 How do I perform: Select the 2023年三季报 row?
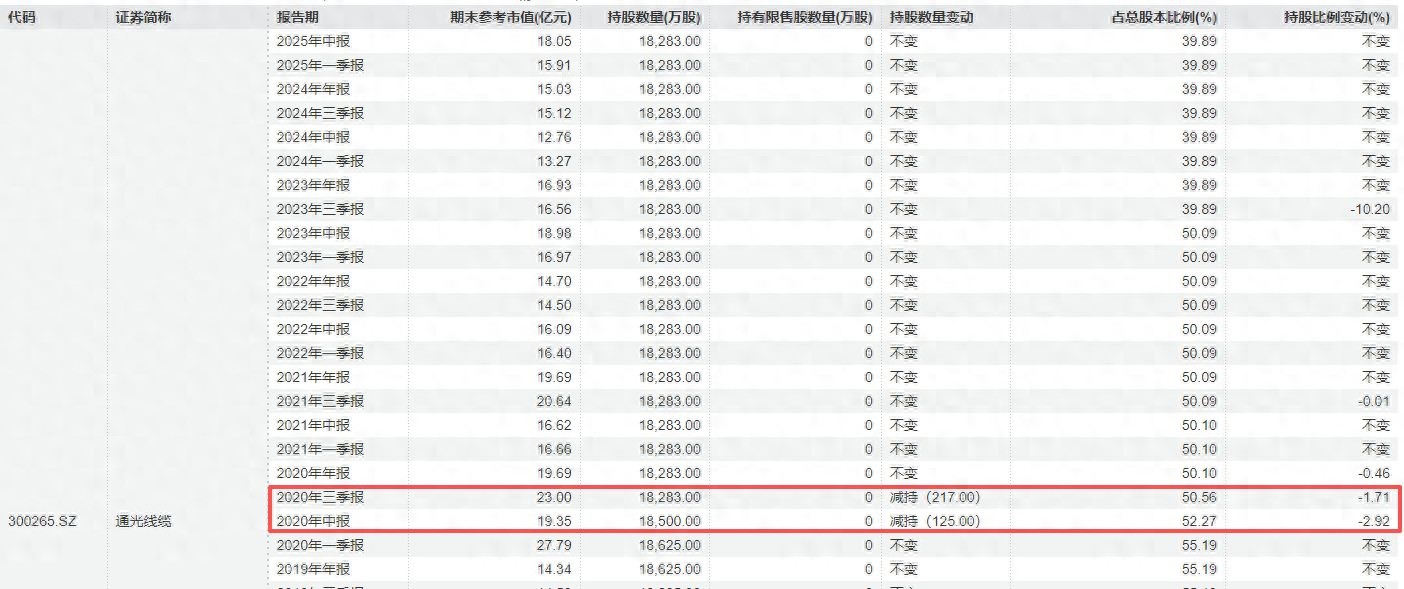pos(834,209)
